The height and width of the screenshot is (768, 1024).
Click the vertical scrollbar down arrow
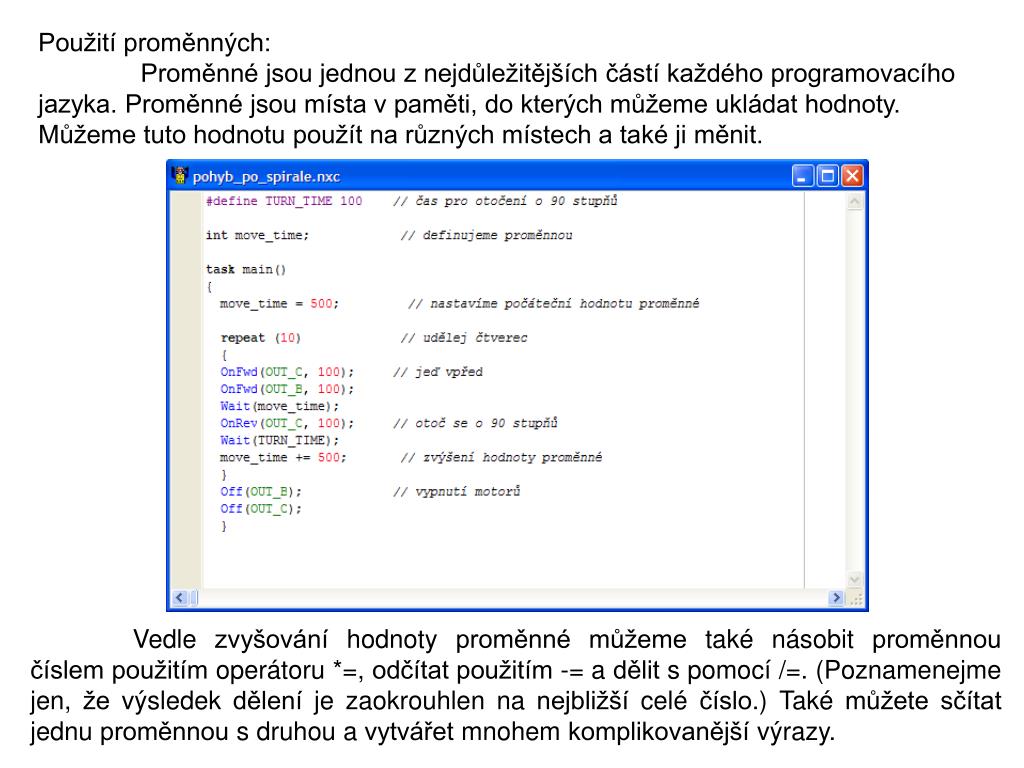[854, 579]
